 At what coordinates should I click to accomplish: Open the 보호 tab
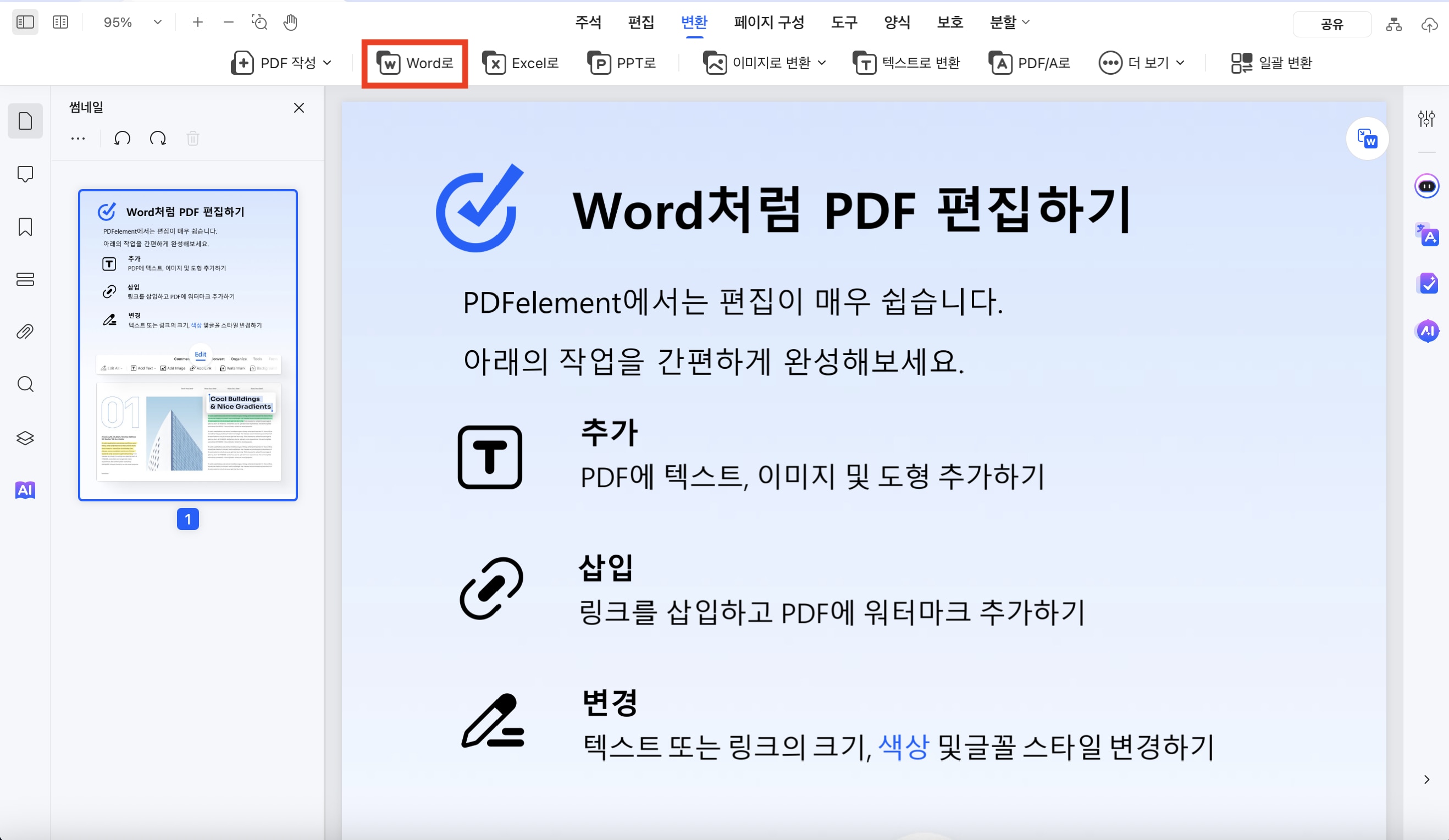pyautogui.click(x=950, y=22)
